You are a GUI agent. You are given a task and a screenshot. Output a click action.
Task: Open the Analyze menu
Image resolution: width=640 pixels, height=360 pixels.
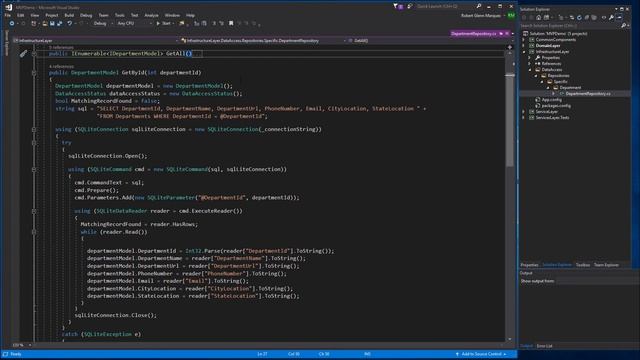click(x=151, y=15)
